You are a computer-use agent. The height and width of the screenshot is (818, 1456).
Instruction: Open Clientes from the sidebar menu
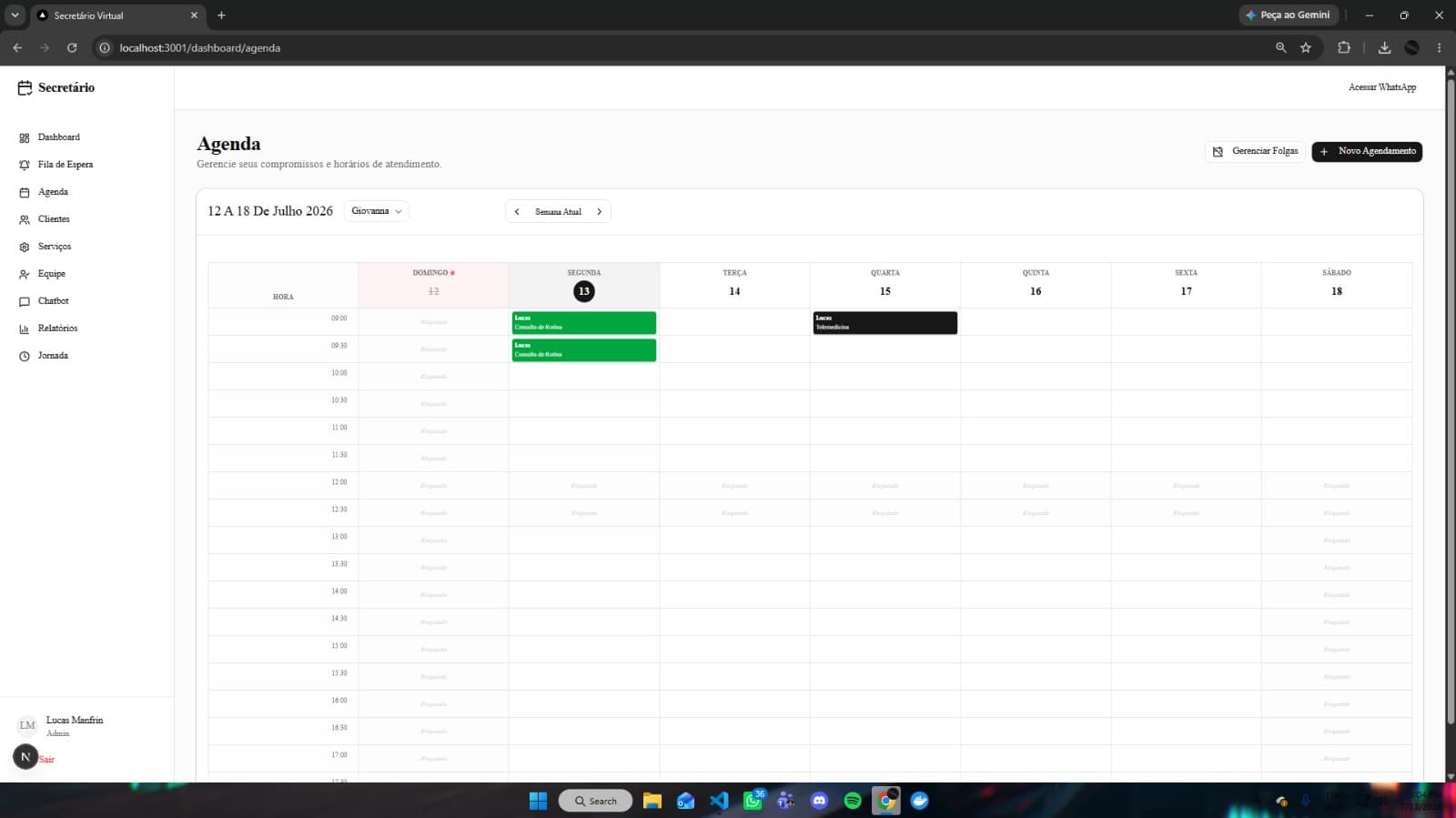[x=54, y=219]
